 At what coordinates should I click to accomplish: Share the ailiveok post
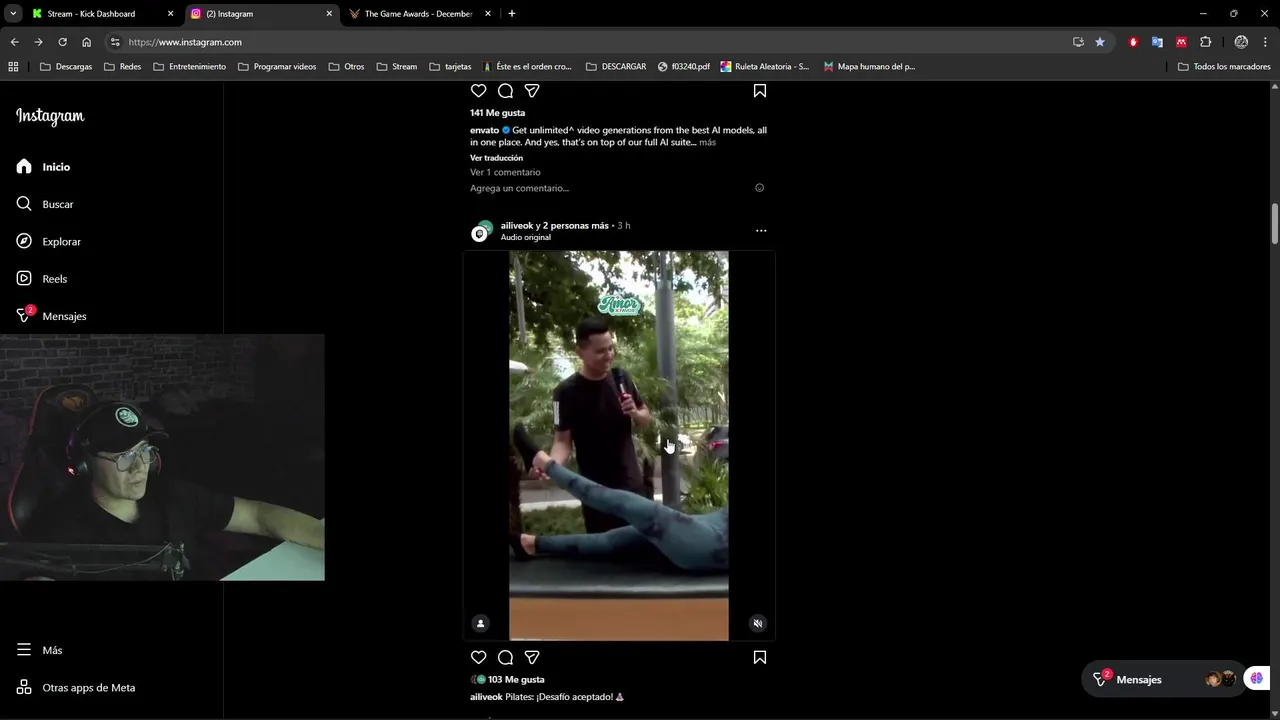[532, 657]
